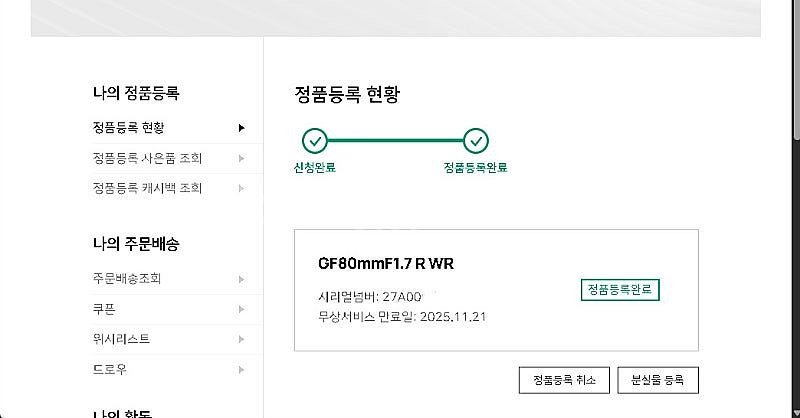The width and height of the screenshot is (800, 418).
Task: Click the arrow next to 정품등록 사은품 조회
Action: tap(241, 158)
